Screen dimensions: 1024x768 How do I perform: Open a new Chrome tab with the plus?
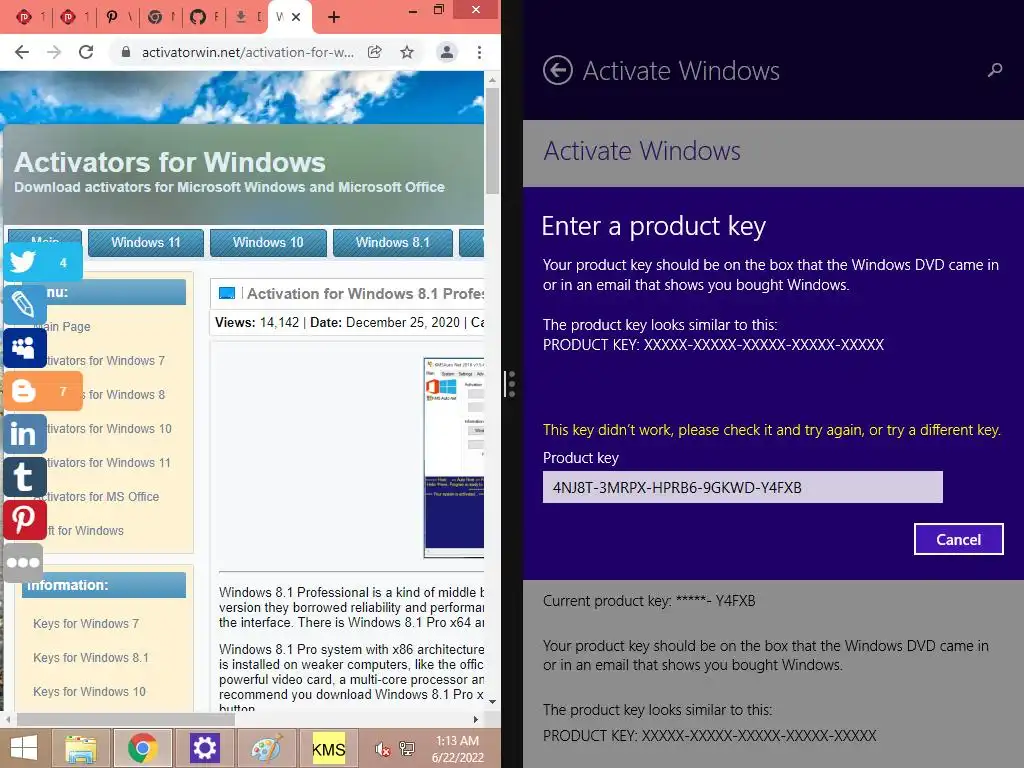coord(334,17)
